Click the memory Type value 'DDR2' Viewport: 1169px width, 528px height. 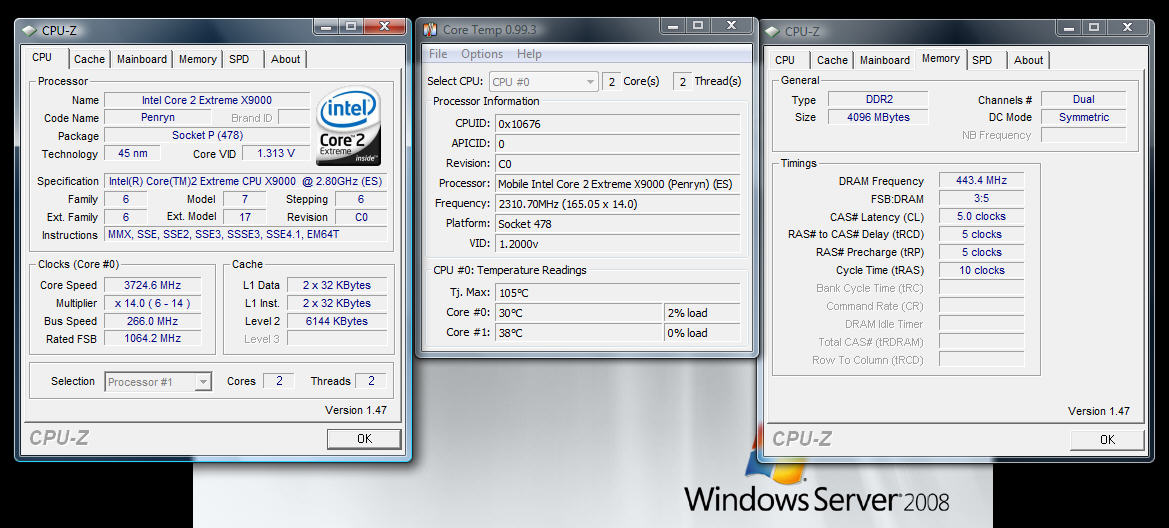click(877, 100)
